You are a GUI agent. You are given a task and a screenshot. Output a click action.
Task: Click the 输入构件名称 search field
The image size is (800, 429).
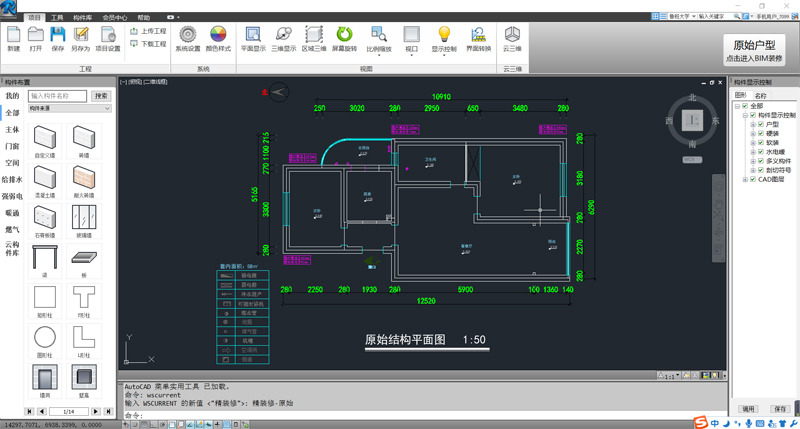(x=58, y=96)
